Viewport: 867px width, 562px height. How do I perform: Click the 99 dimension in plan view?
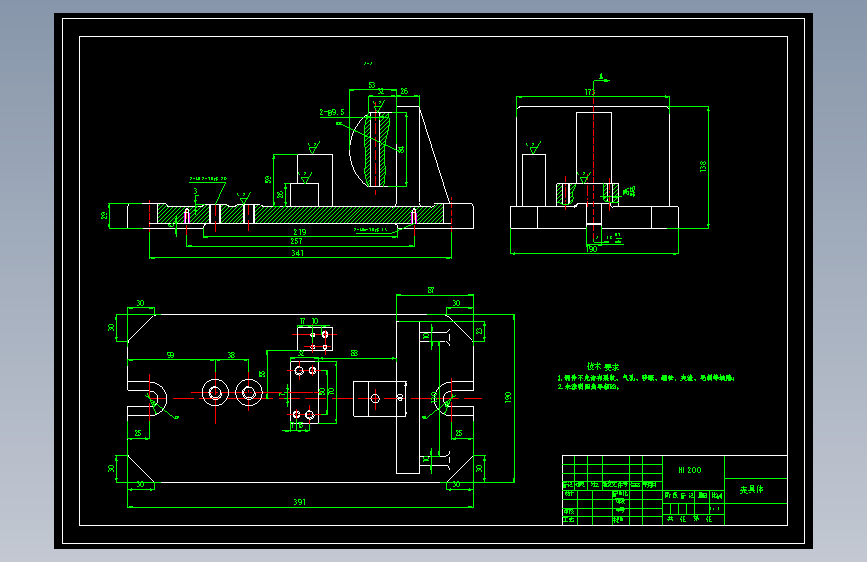[x=170, y=355]
